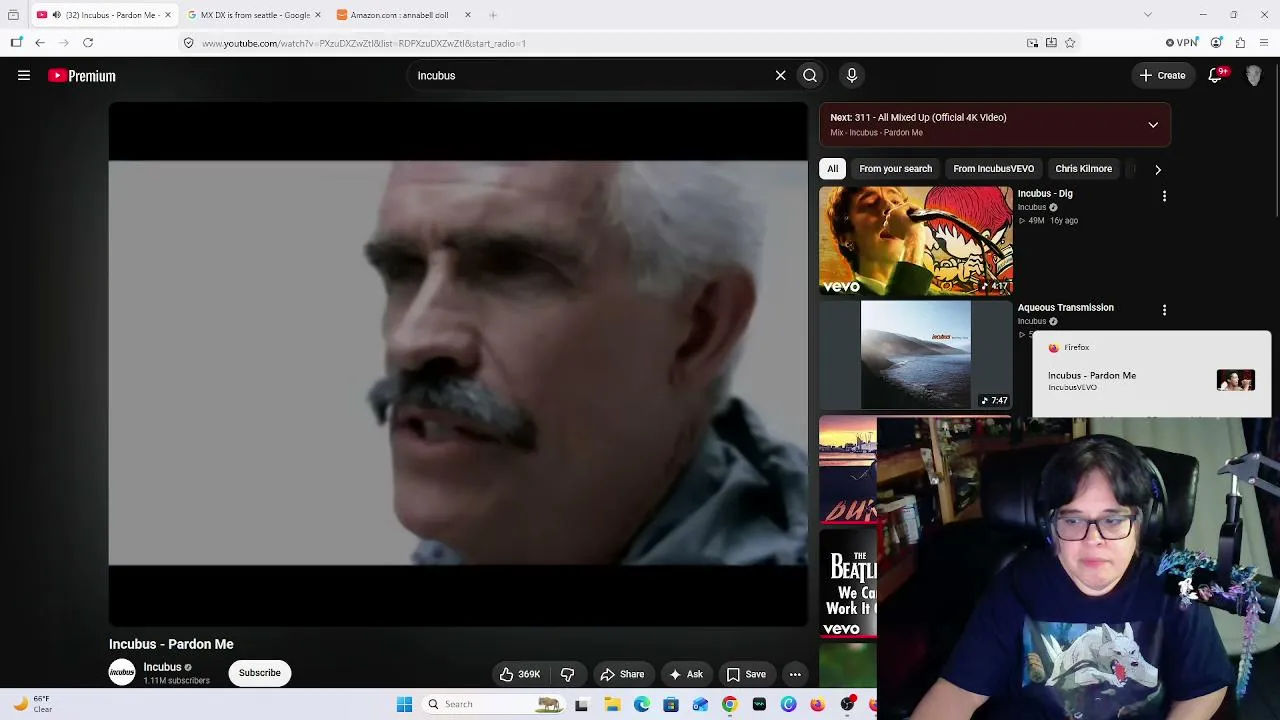Clear the search box with the X
The height and width of the screenshot is (720, 1280).
point(781,75)
